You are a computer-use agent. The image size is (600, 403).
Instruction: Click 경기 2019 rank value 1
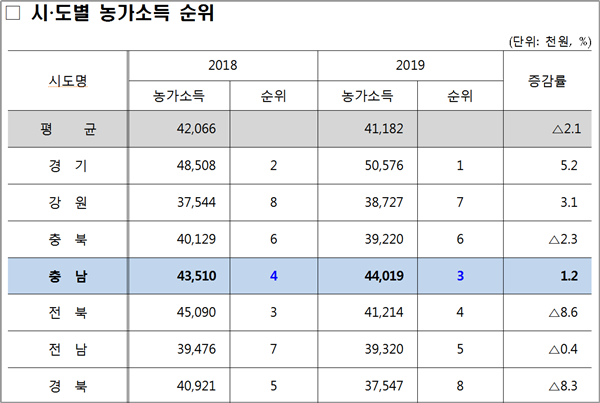pyautogui.click(x=460, y=165)
